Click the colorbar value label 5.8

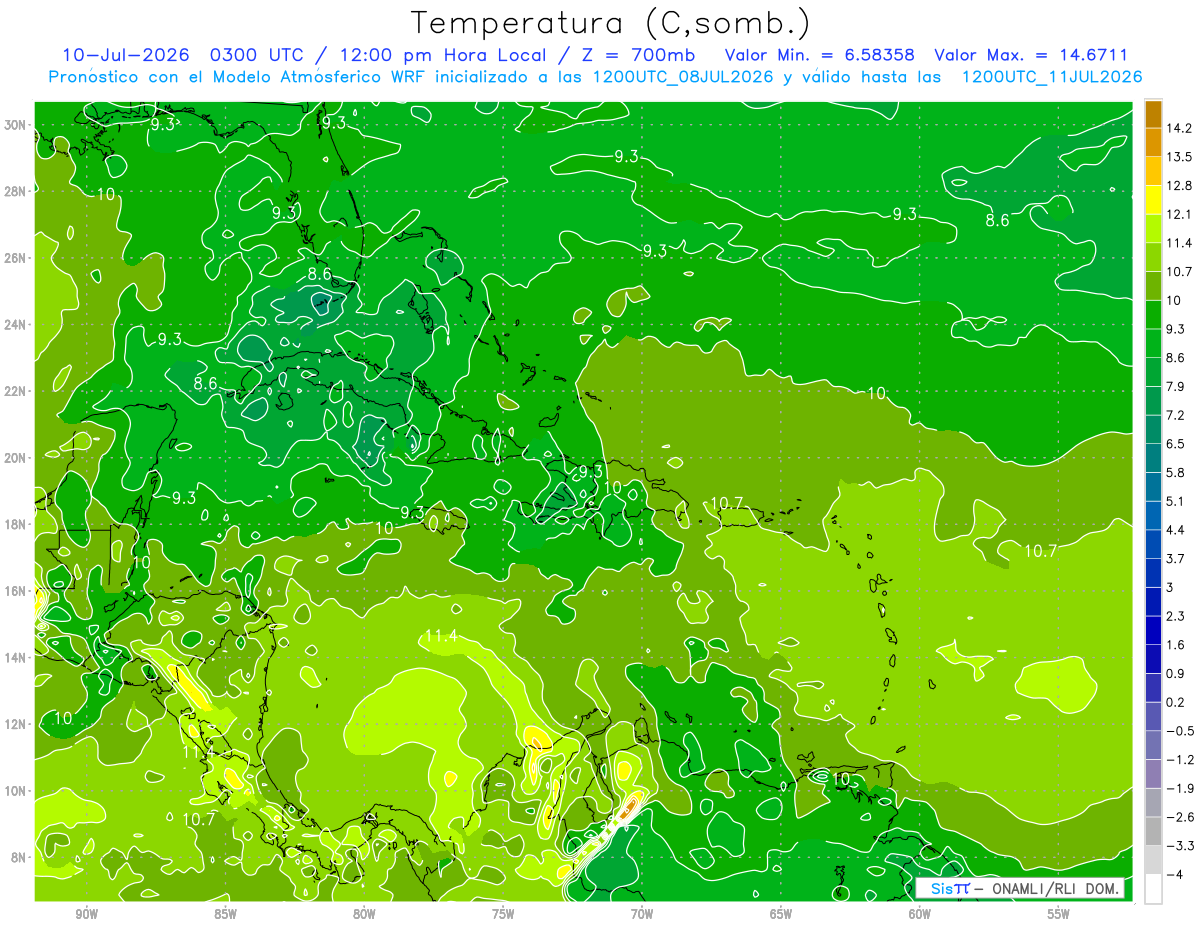[x=1173, y=472]
